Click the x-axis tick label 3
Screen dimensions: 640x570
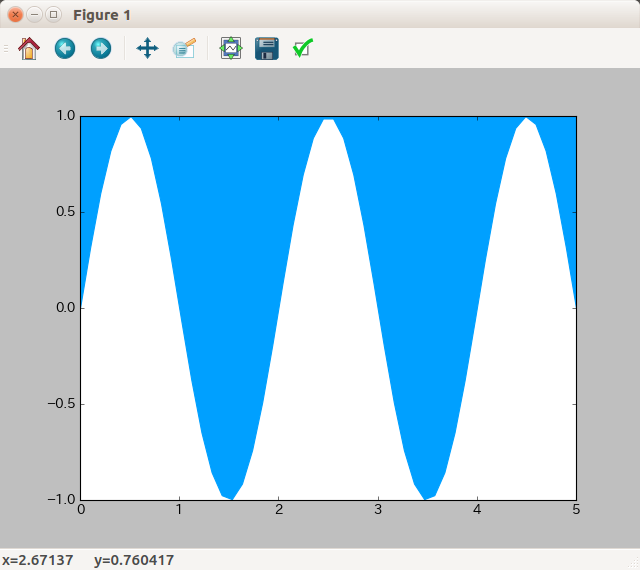(377, 510)
